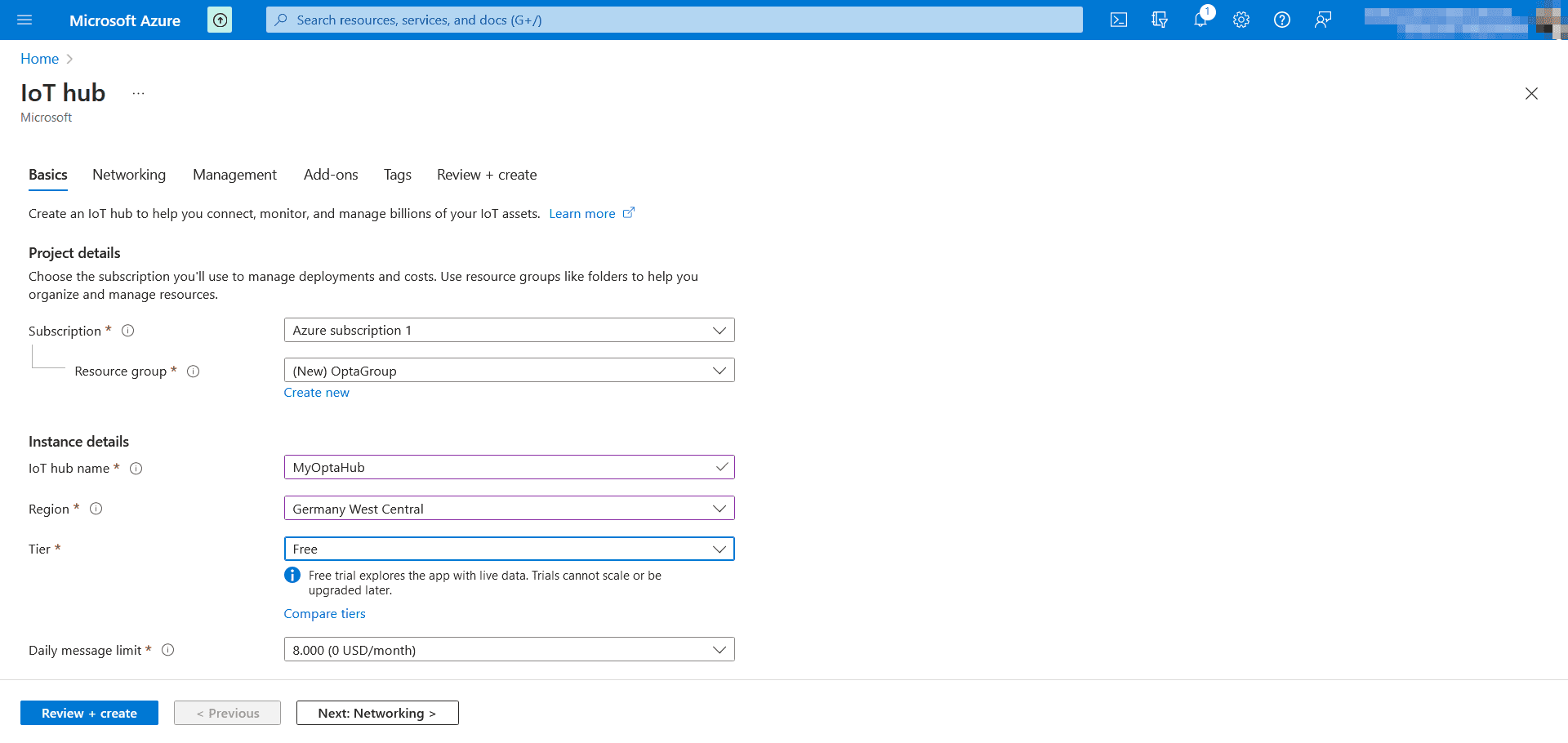The width and height of the screenshot is (1568, 743).
Task: Open portal settings gear
Action: point(1241,20)
